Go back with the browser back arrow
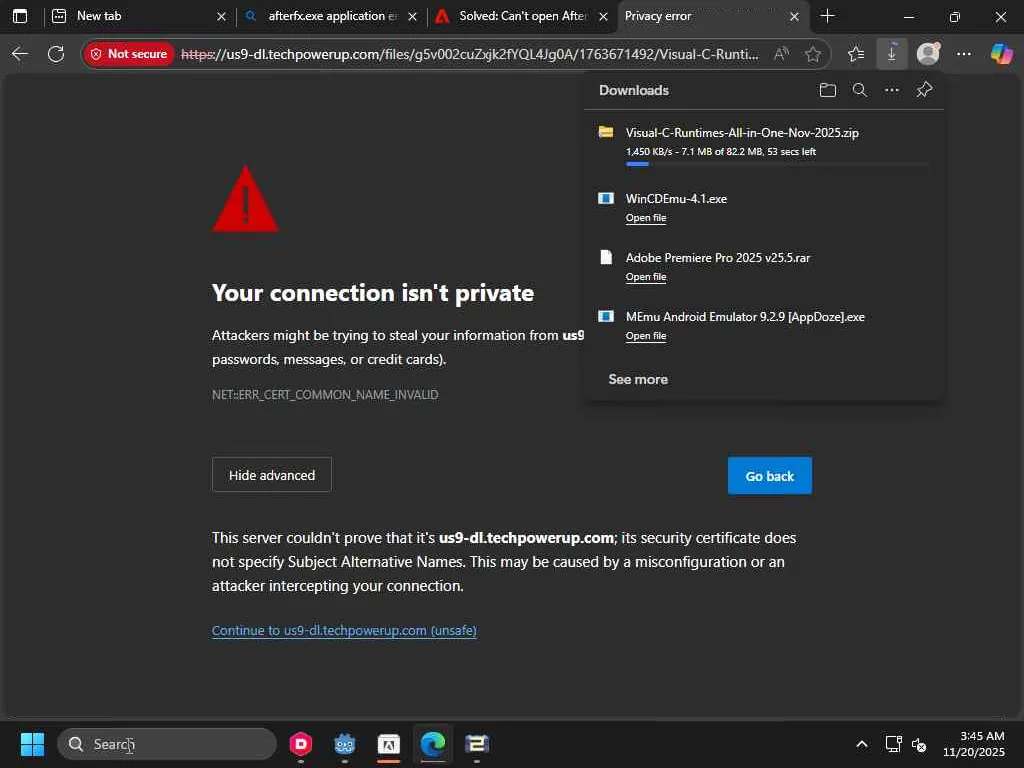This screenshot has width=1024, height=768. tap(20, 54)
